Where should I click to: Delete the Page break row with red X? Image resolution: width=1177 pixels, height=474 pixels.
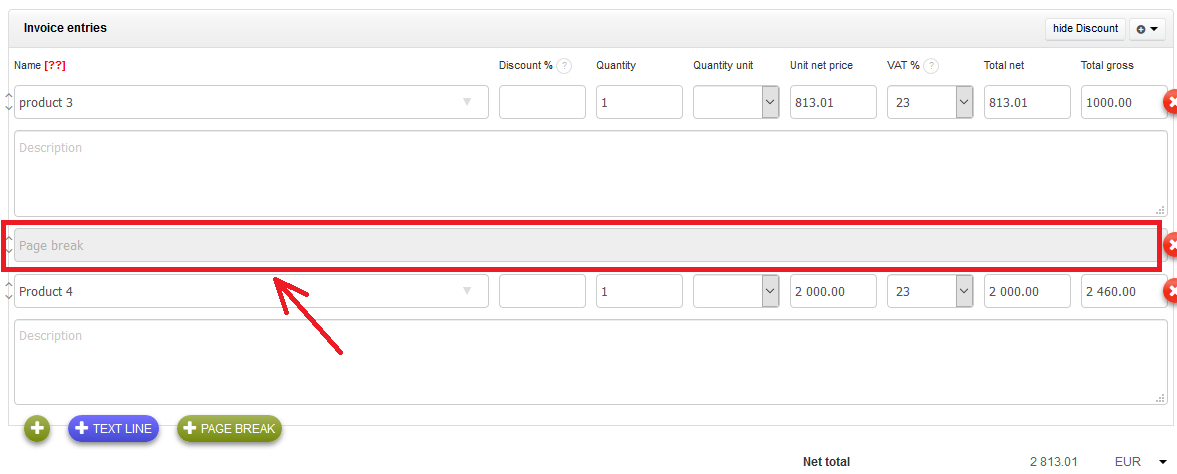point(1171,245)
